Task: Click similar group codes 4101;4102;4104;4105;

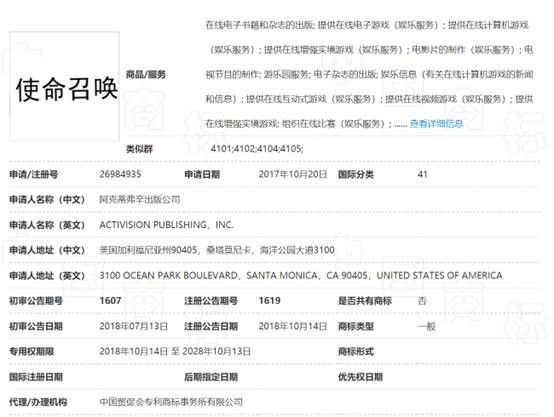Action: click(x=257, y=149)
